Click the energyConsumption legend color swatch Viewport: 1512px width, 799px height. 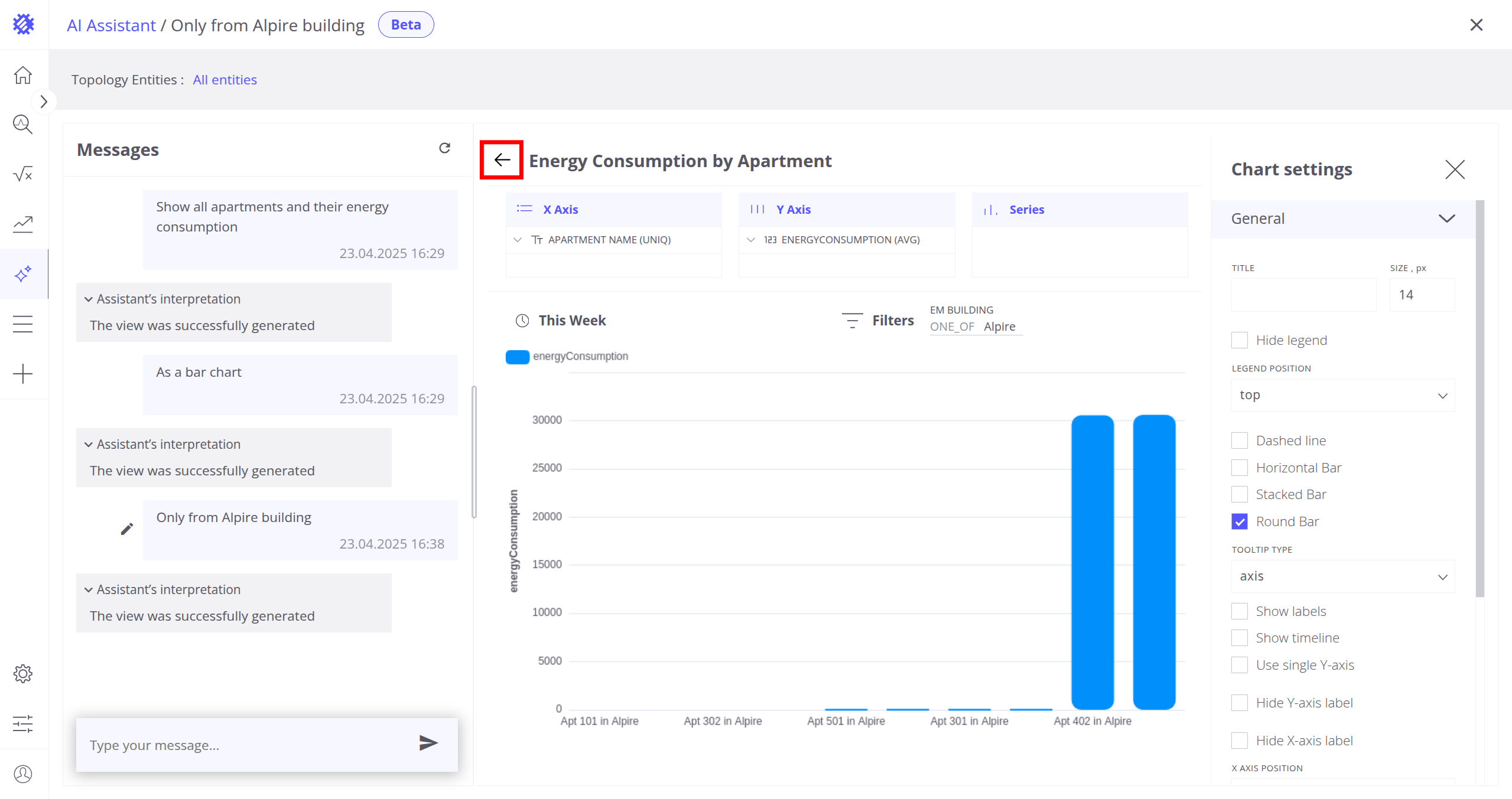pos(517,357)
